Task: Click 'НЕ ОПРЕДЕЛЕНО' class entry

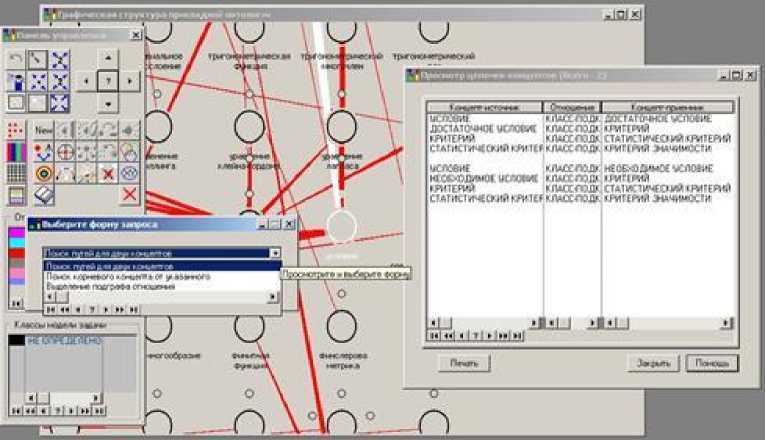Action: (x=64, y=340)
